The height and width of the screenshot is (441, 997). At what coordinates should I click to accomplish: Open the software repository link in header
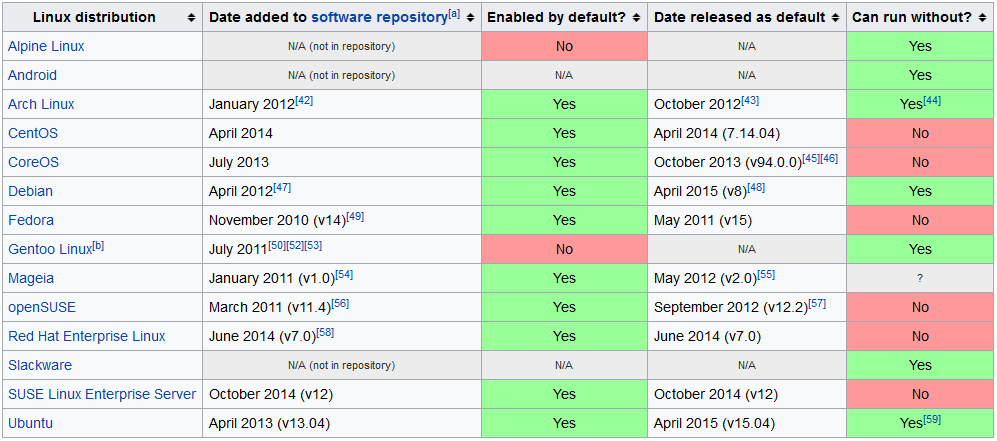pos(379,17)
